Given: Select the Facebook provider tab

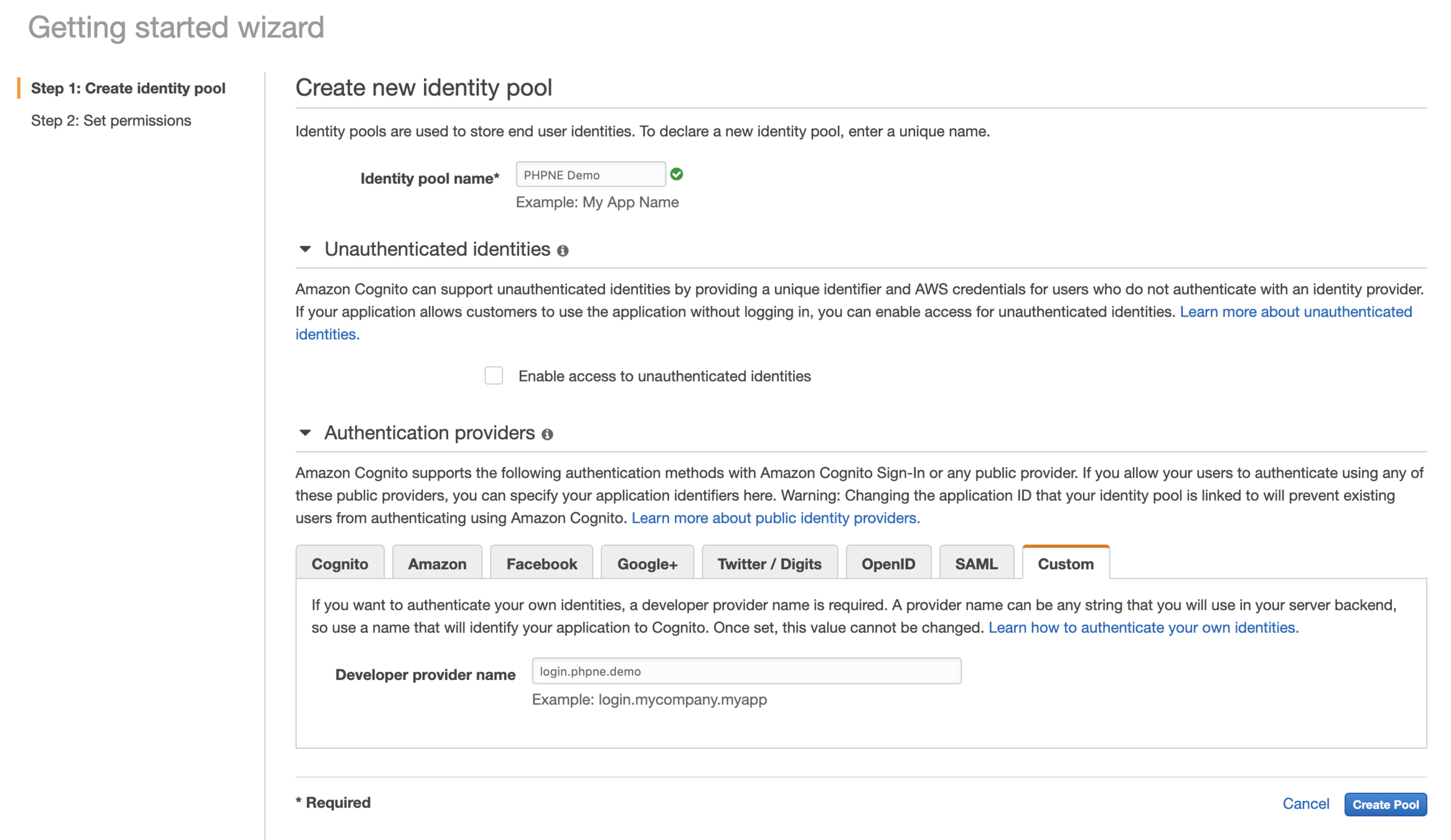Looking at the screenshot, I should (542, 564).
